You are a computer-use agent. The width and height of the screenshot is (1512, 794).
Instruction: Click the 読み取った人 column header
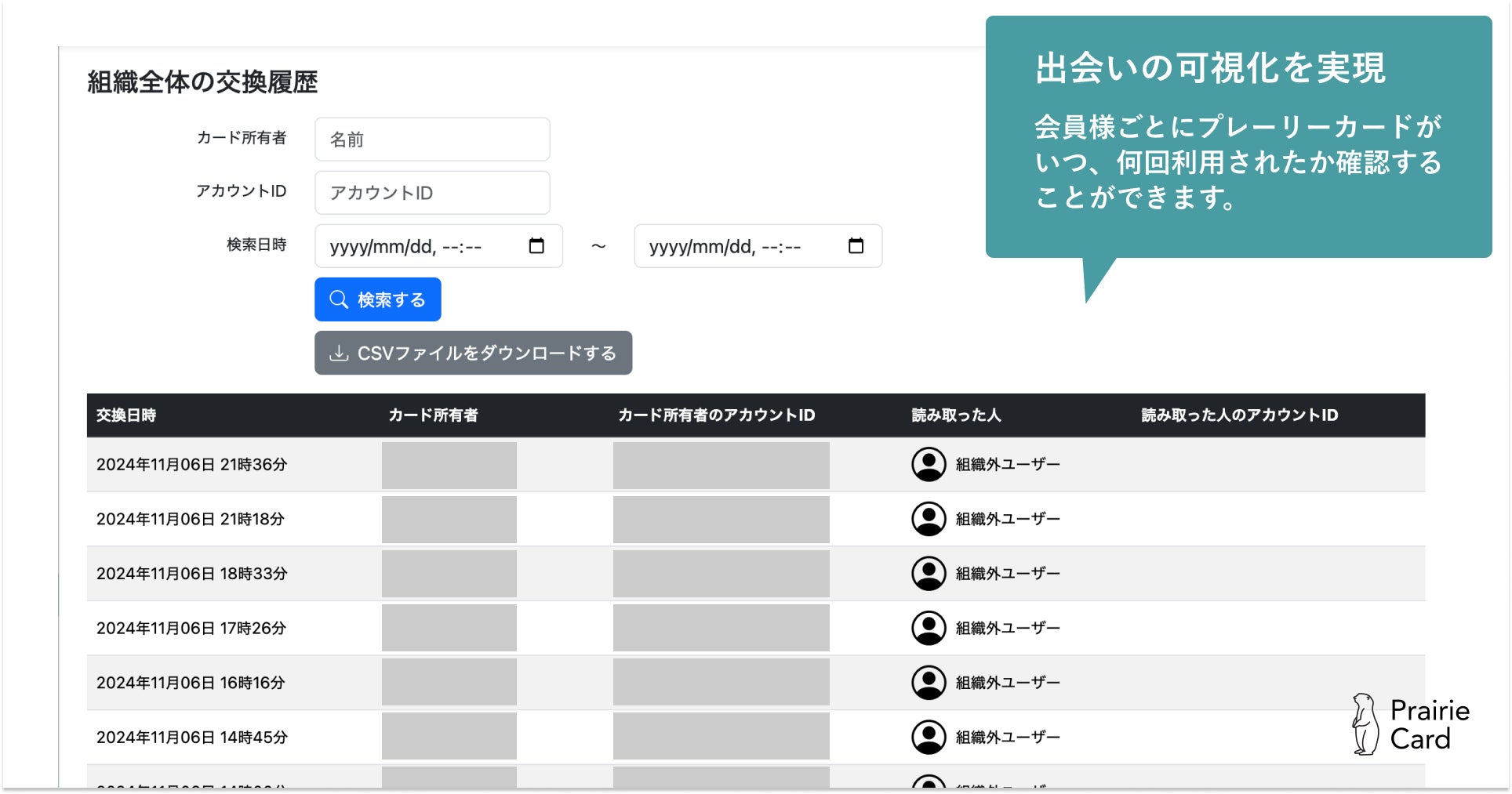coord(956,415)
